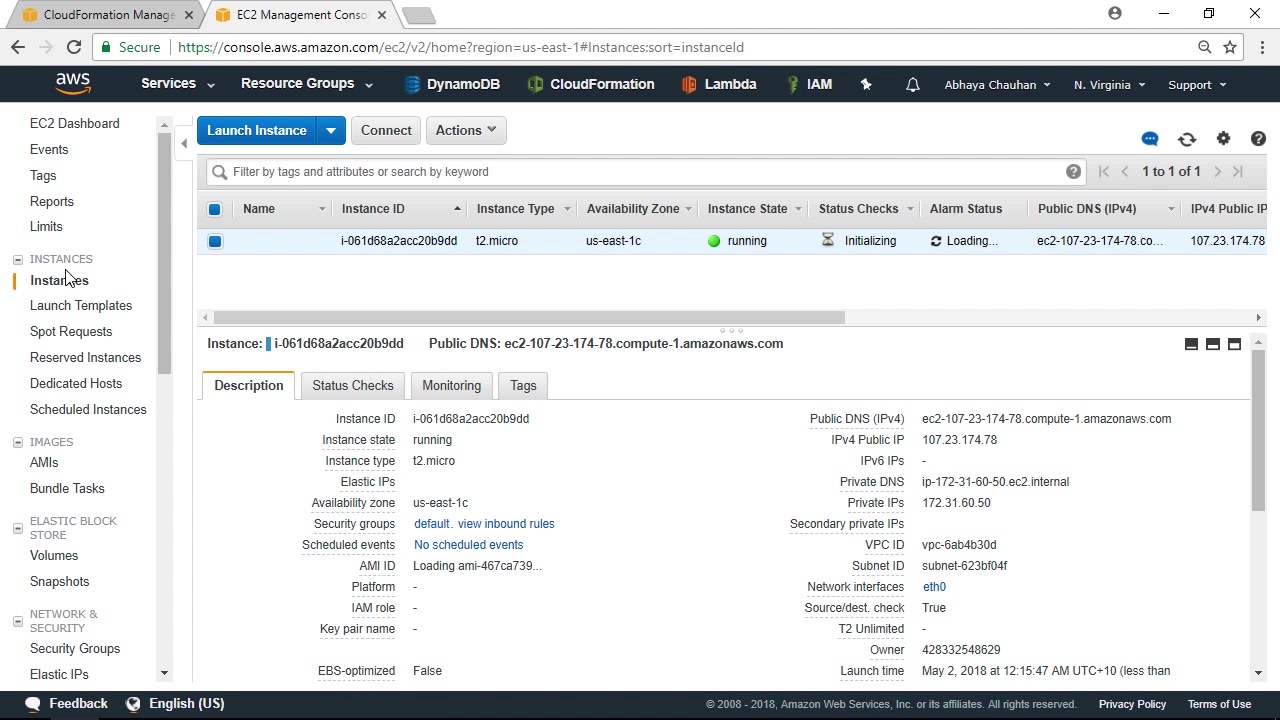Switch to the Monitoring tab
This screenshot has height=720, width=1280.
[451, 386]
